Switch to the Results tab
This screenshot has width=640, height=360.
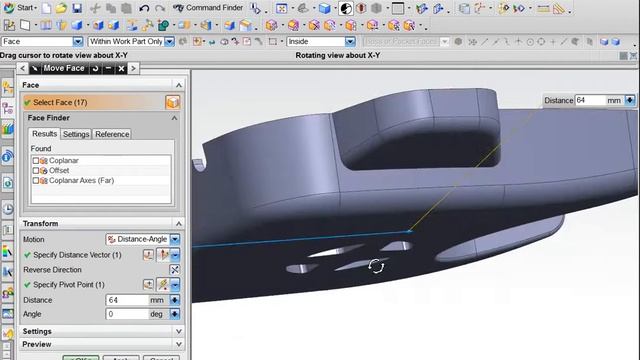coord(44,134)
